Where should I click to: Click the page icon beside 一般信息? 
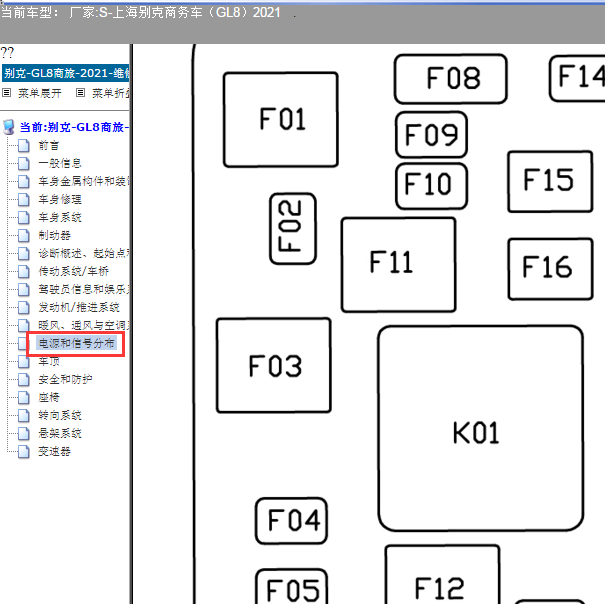click(24, 163)
